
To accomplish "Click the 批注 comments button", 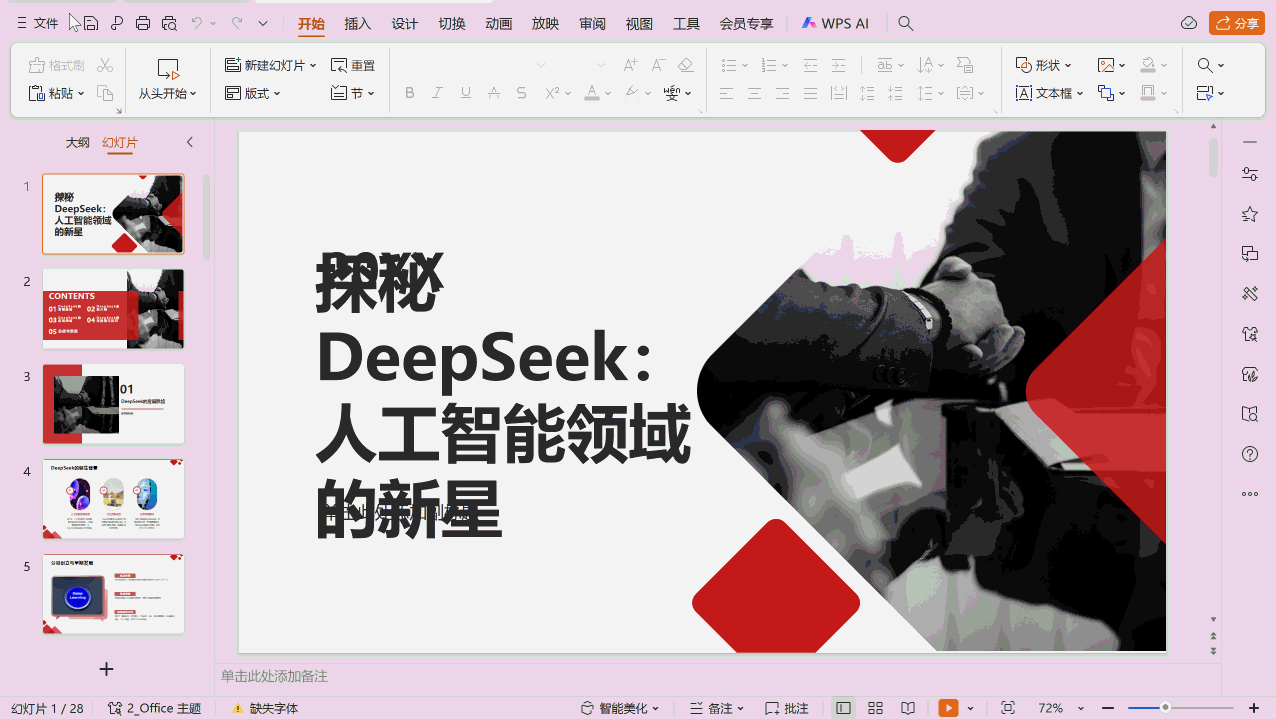I will tap(787, 708).
